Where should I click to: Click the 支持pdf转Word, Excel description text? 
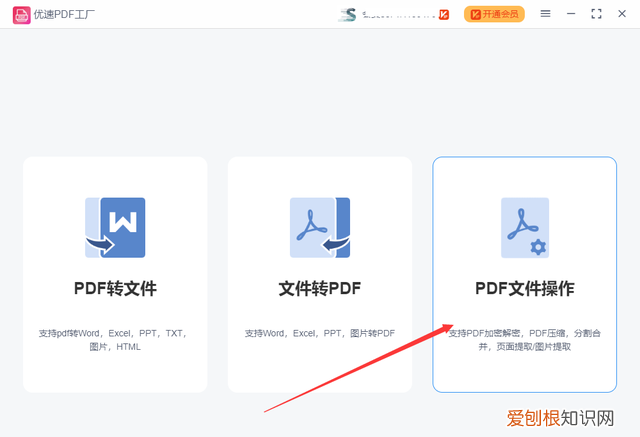(x=113, y=340)
